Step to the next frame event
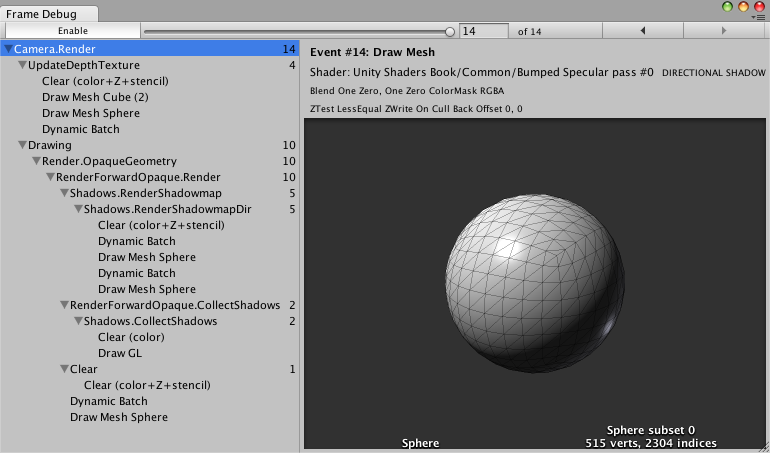This screenshot has height=453, width=770. (x=724, y=31)
